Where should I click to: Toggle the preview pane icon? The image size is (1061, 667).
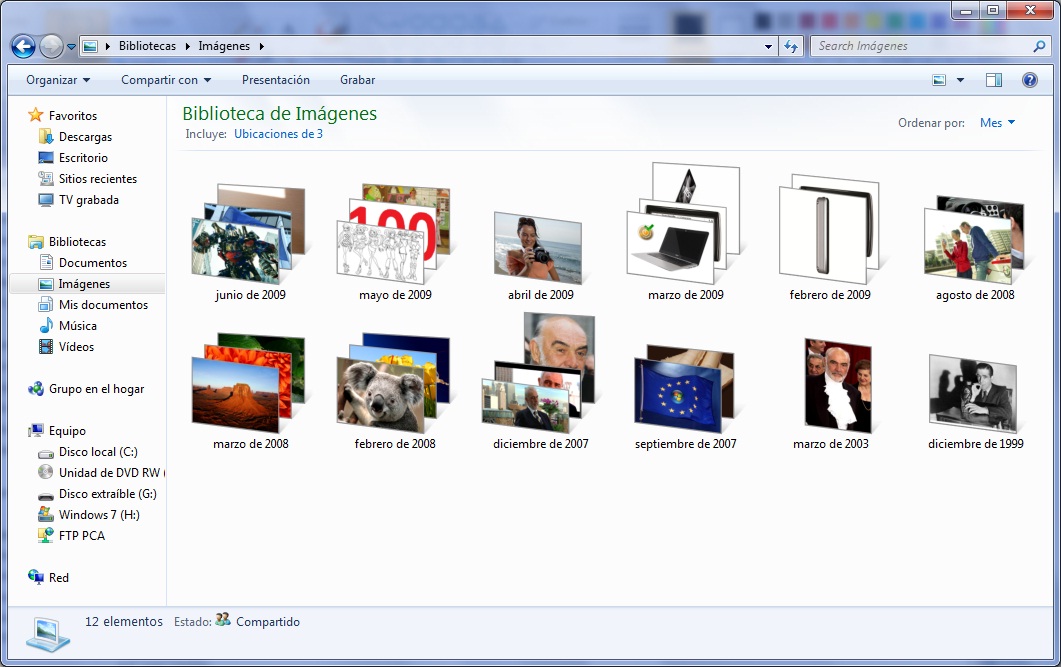point(993,80)
